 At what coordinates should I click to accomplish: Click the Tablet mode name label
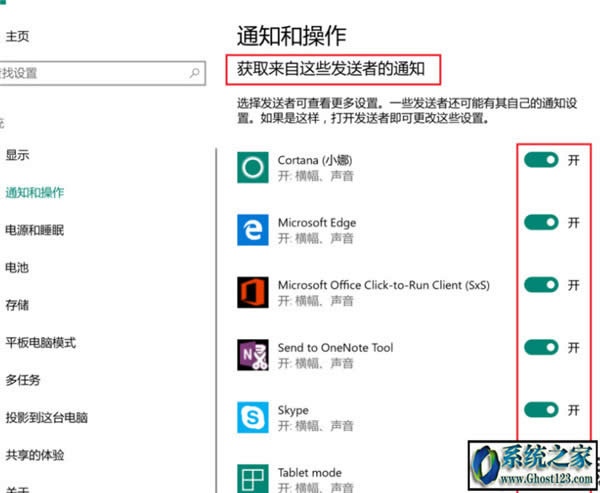310,473
